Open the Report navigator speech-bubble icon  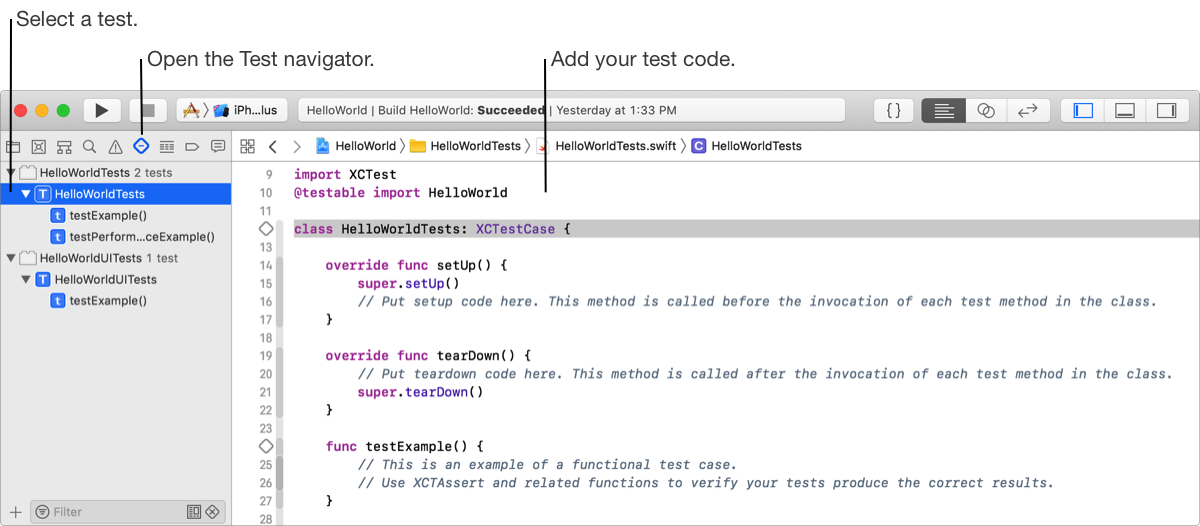pyautogui.click(x=218, y=146)
